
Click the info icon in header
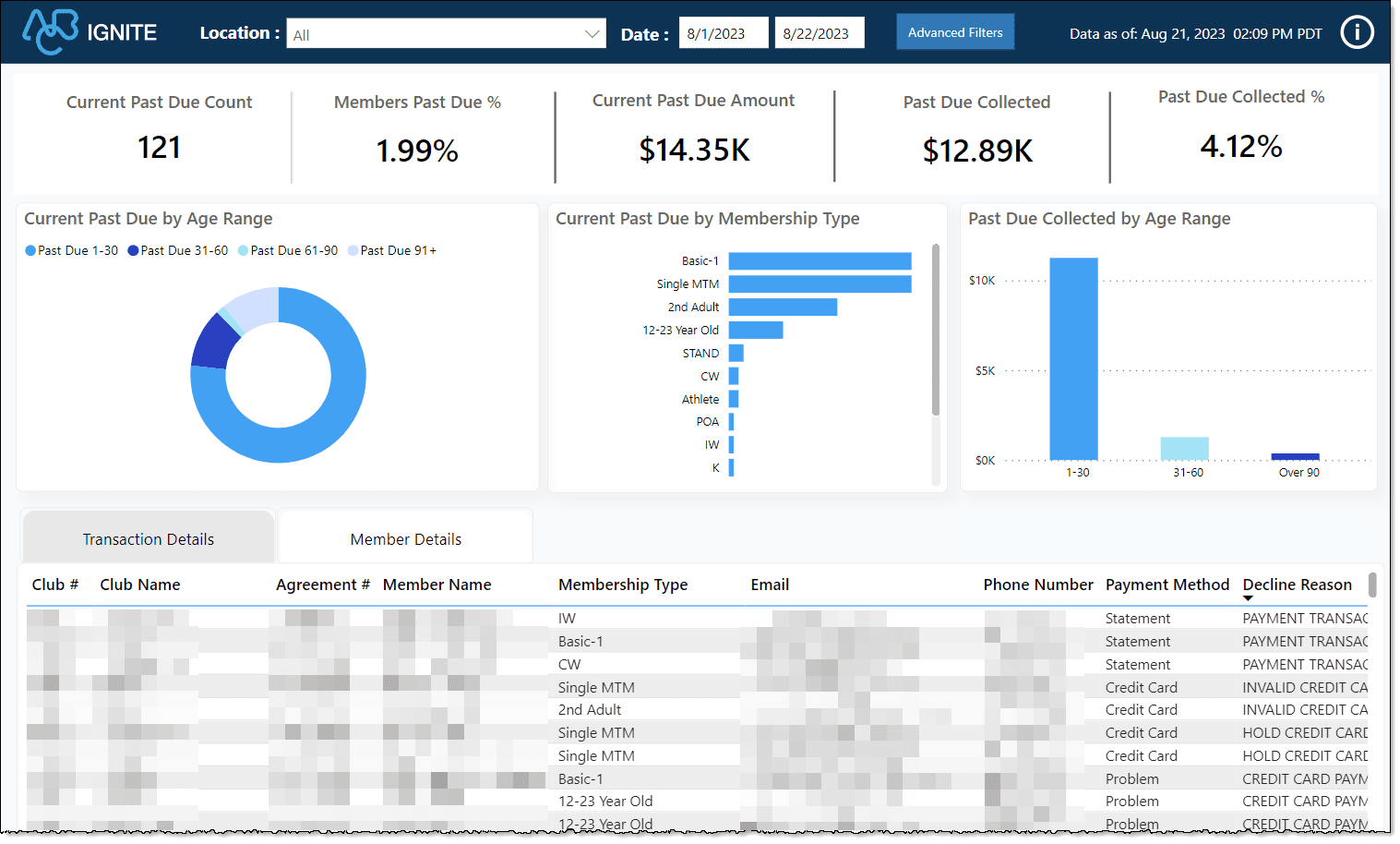[1357, 33]
